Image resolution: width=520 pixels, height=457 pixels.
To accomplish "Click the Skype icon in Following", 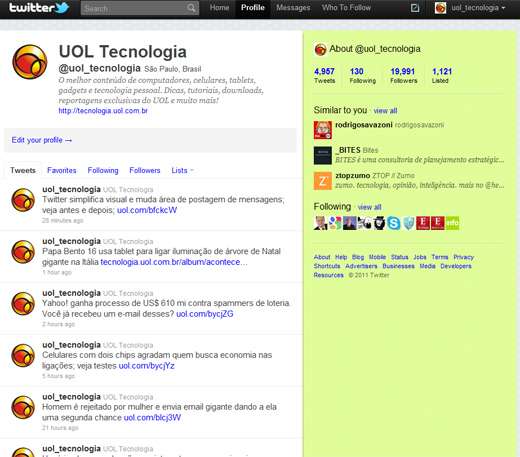I will [394, 223].
